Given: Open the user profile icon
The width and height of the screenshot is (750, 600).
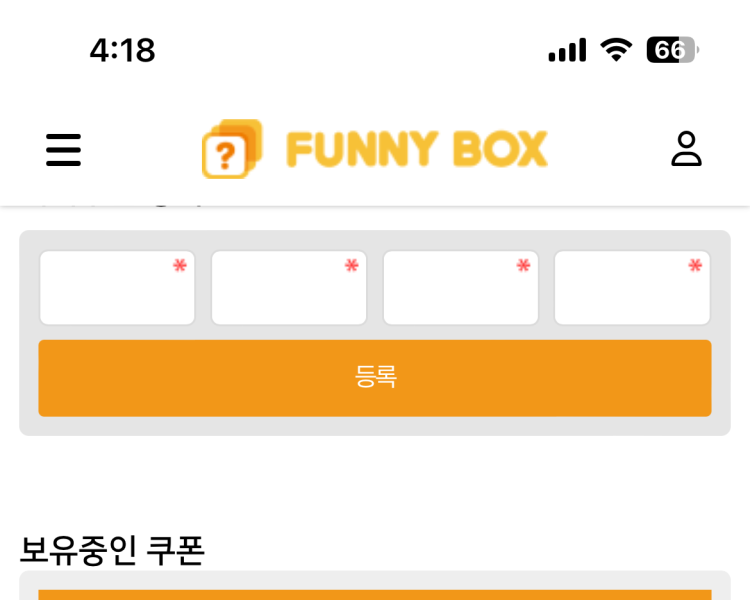Looking at the screenshot, I should [x=686, y=149].
